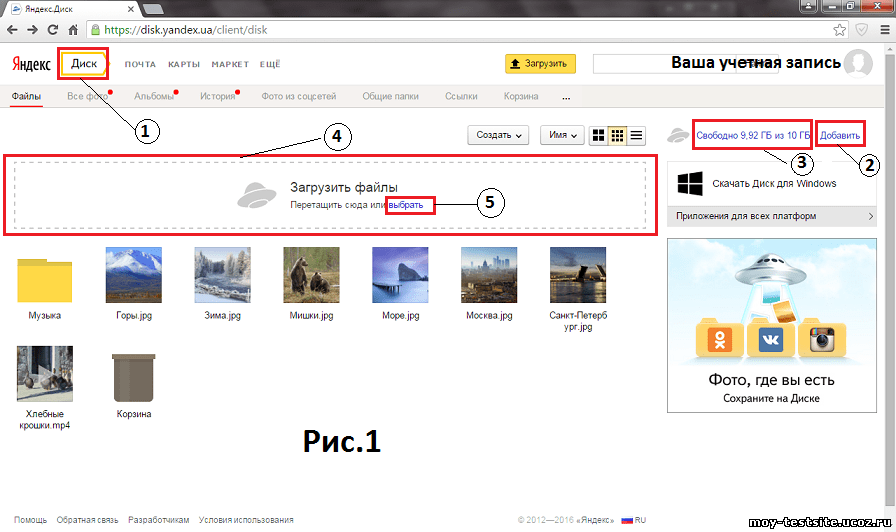Click the browser reload icon

click(x=57, y=29)
